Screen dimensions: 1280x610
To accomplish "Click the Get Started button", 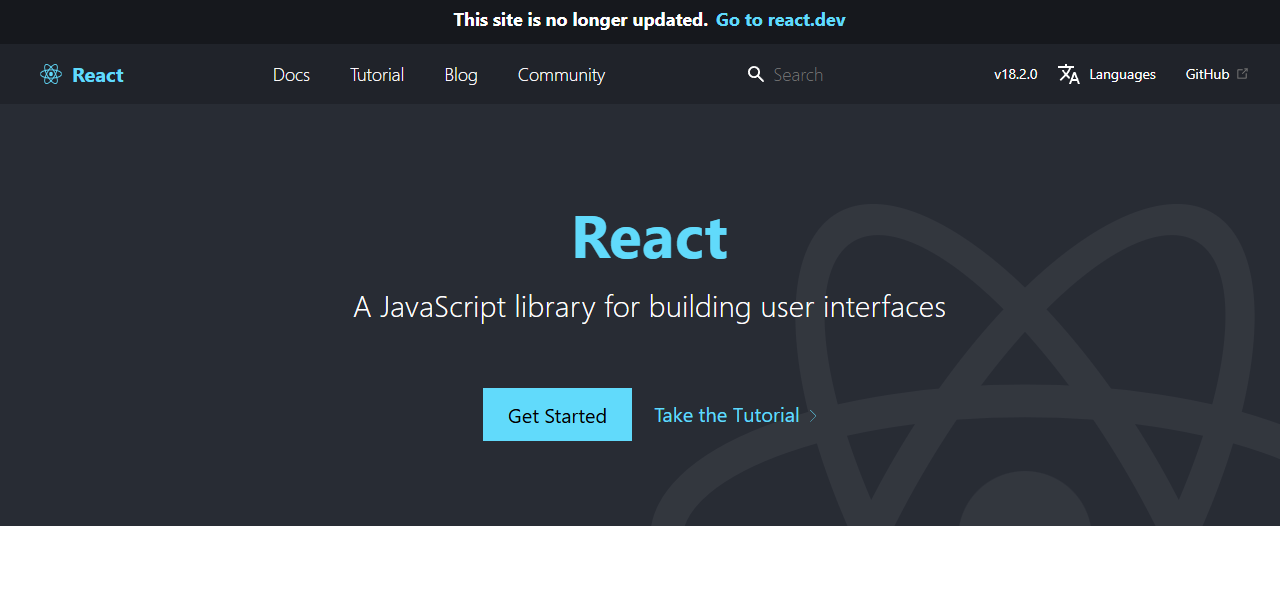I will click(x=557, y=415).
